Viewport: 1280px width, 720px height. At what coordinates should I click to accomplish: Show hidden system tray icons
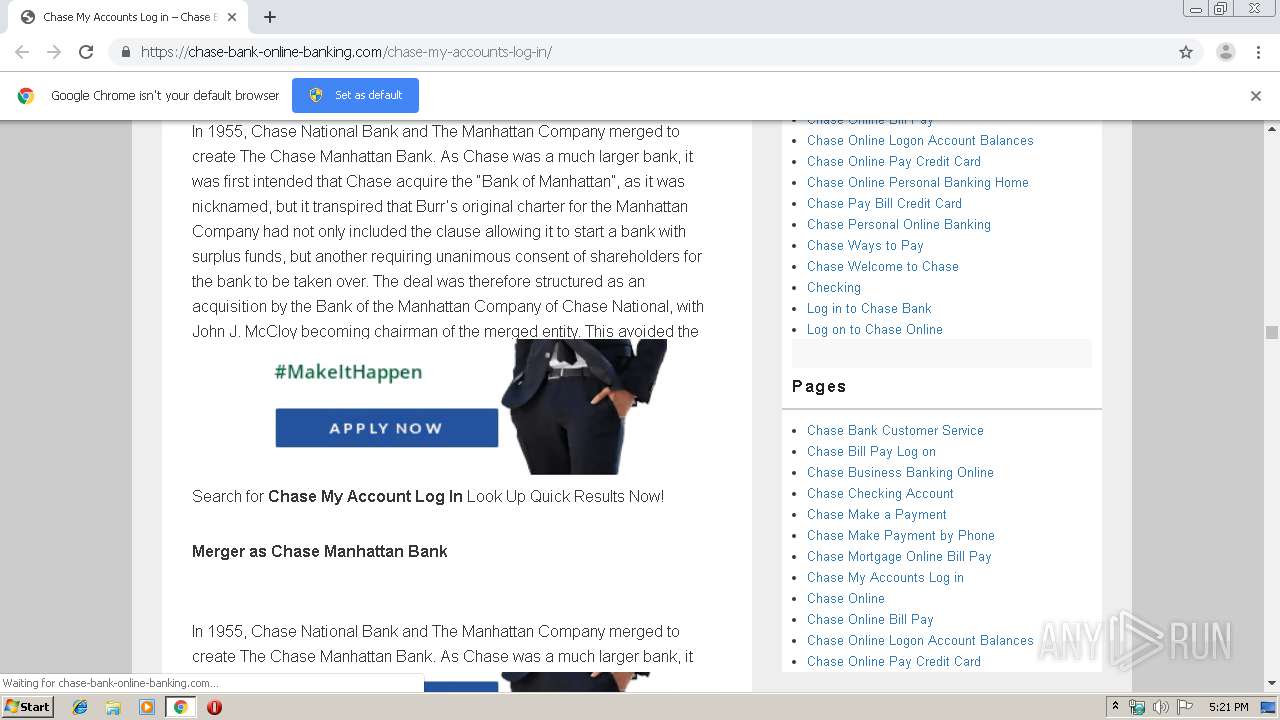(x=1115, y=707)
